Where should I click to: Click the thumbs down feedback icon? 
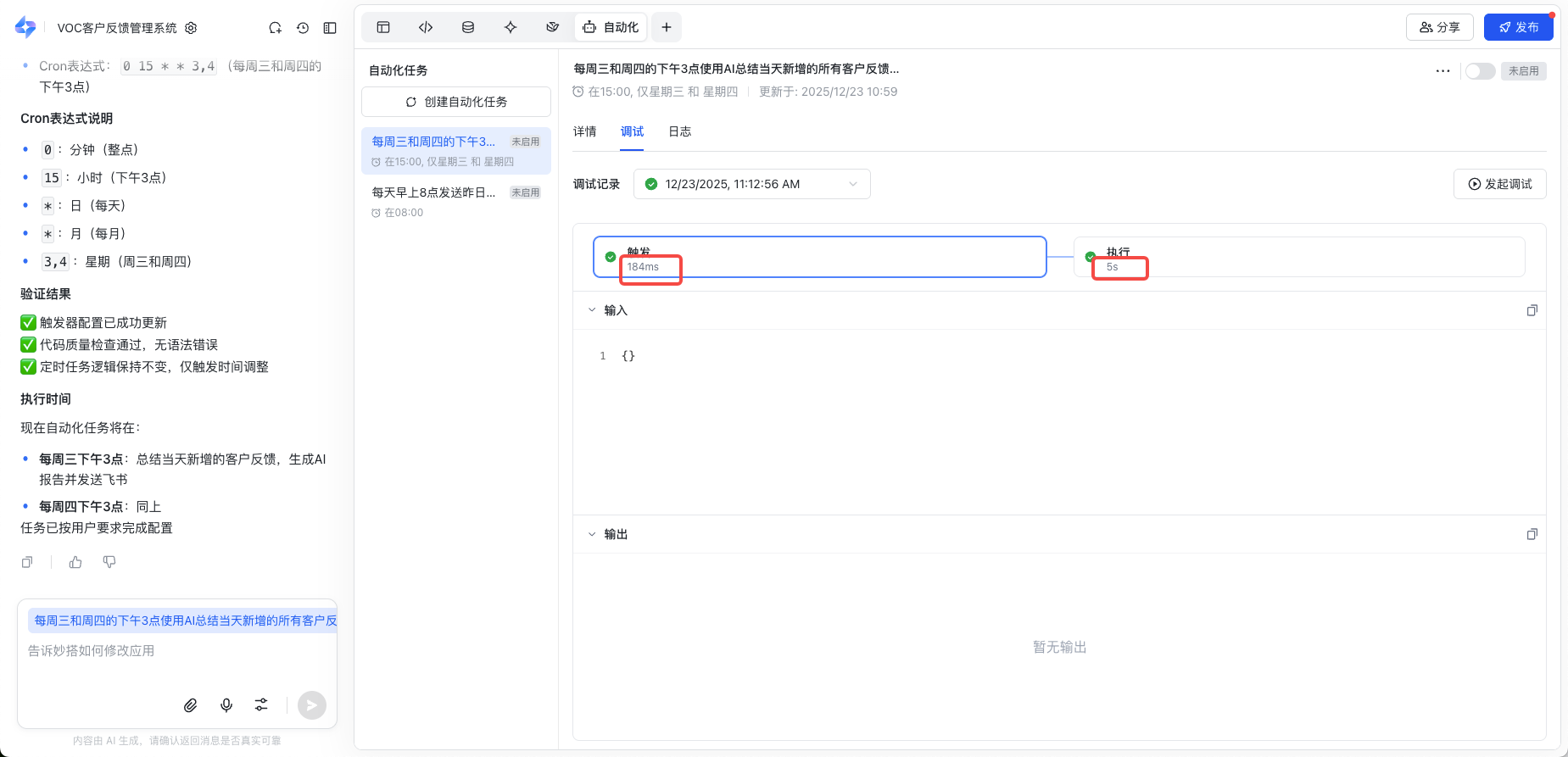(x=109, y=562)
